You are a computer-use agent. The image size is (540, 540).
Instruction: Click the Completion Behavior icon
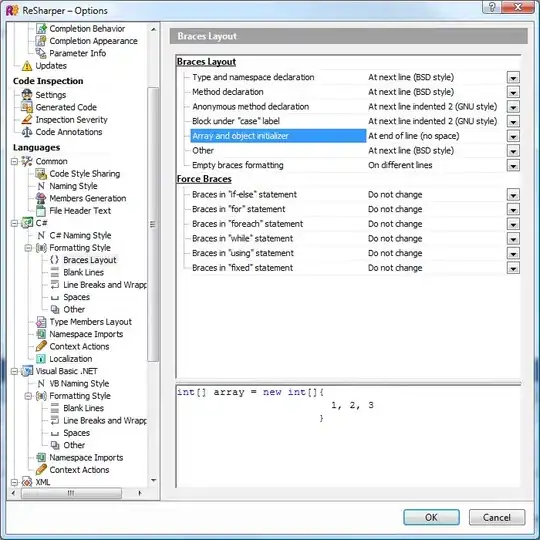(41, 29)
